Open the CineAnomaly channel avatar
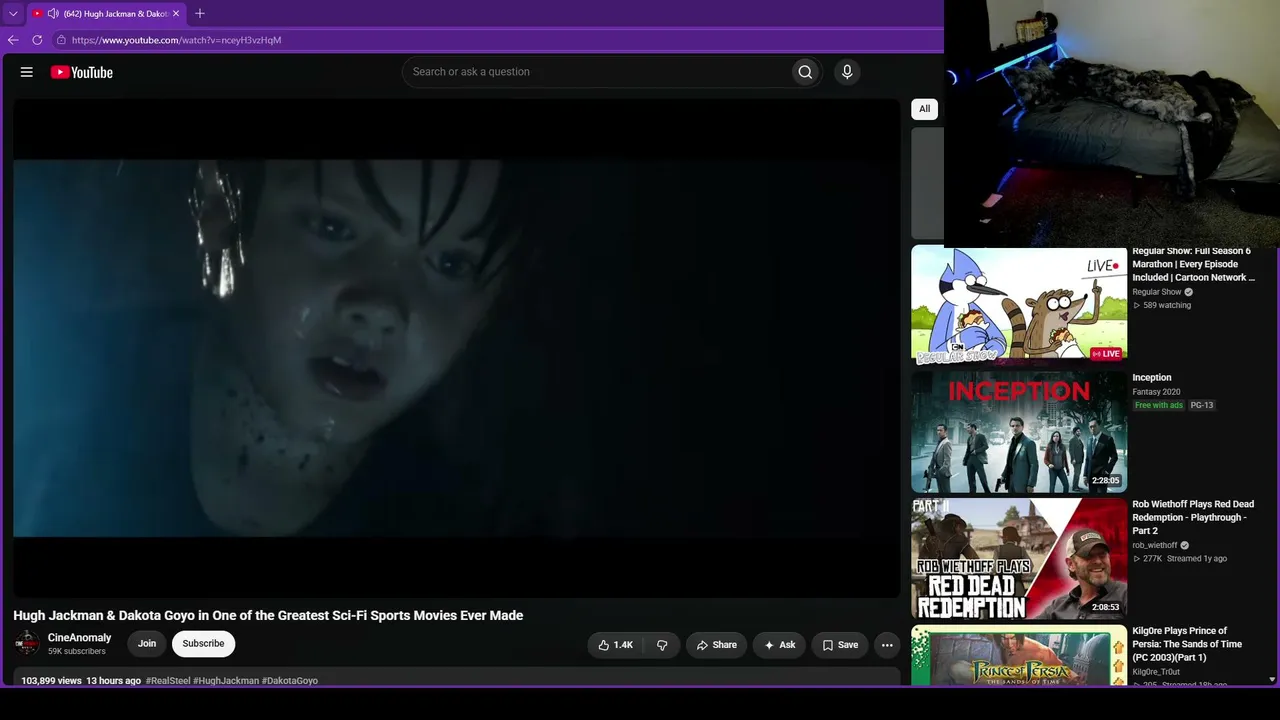This screenshot has height=720, width=1280. (x=27, y=644)
